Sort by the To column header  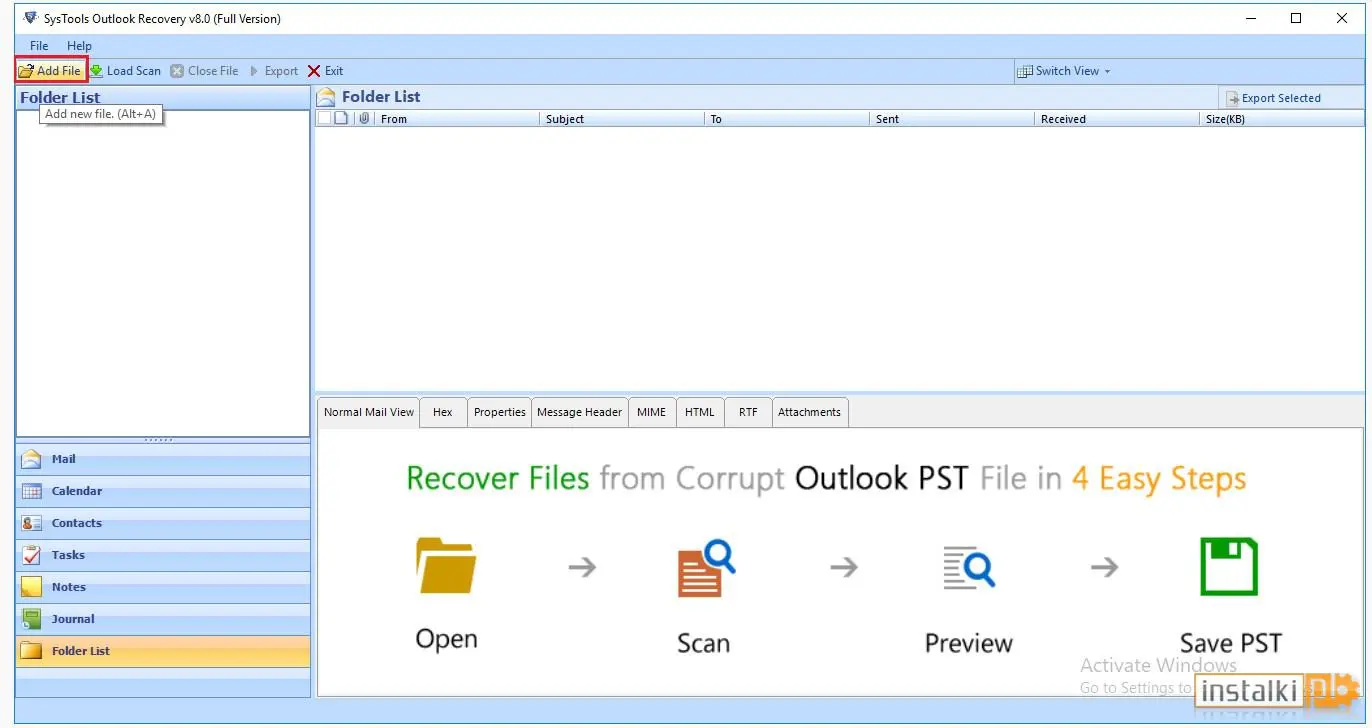[x=787, y=119]
